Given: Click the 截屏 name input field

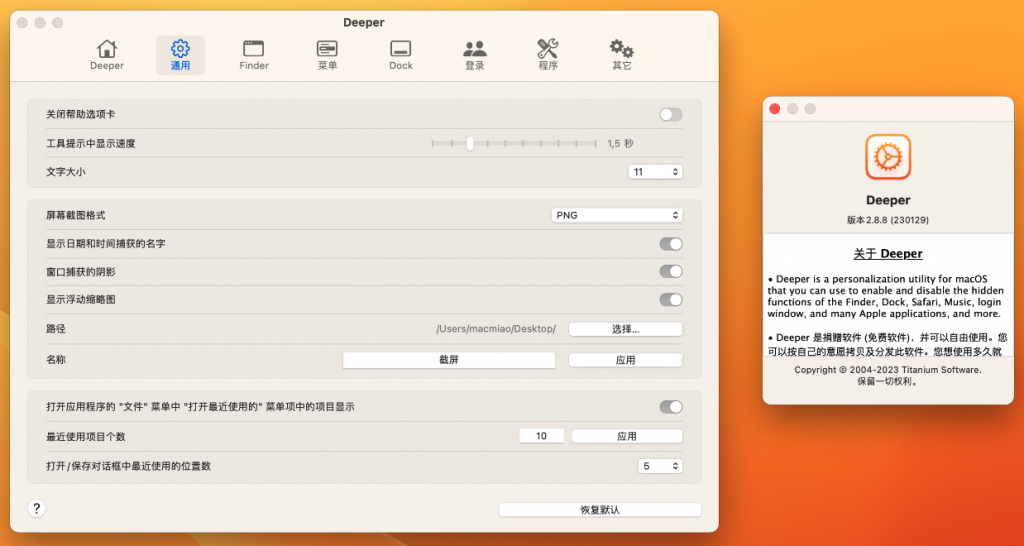Looking at the screenshot, I should [x=449, y=360].
